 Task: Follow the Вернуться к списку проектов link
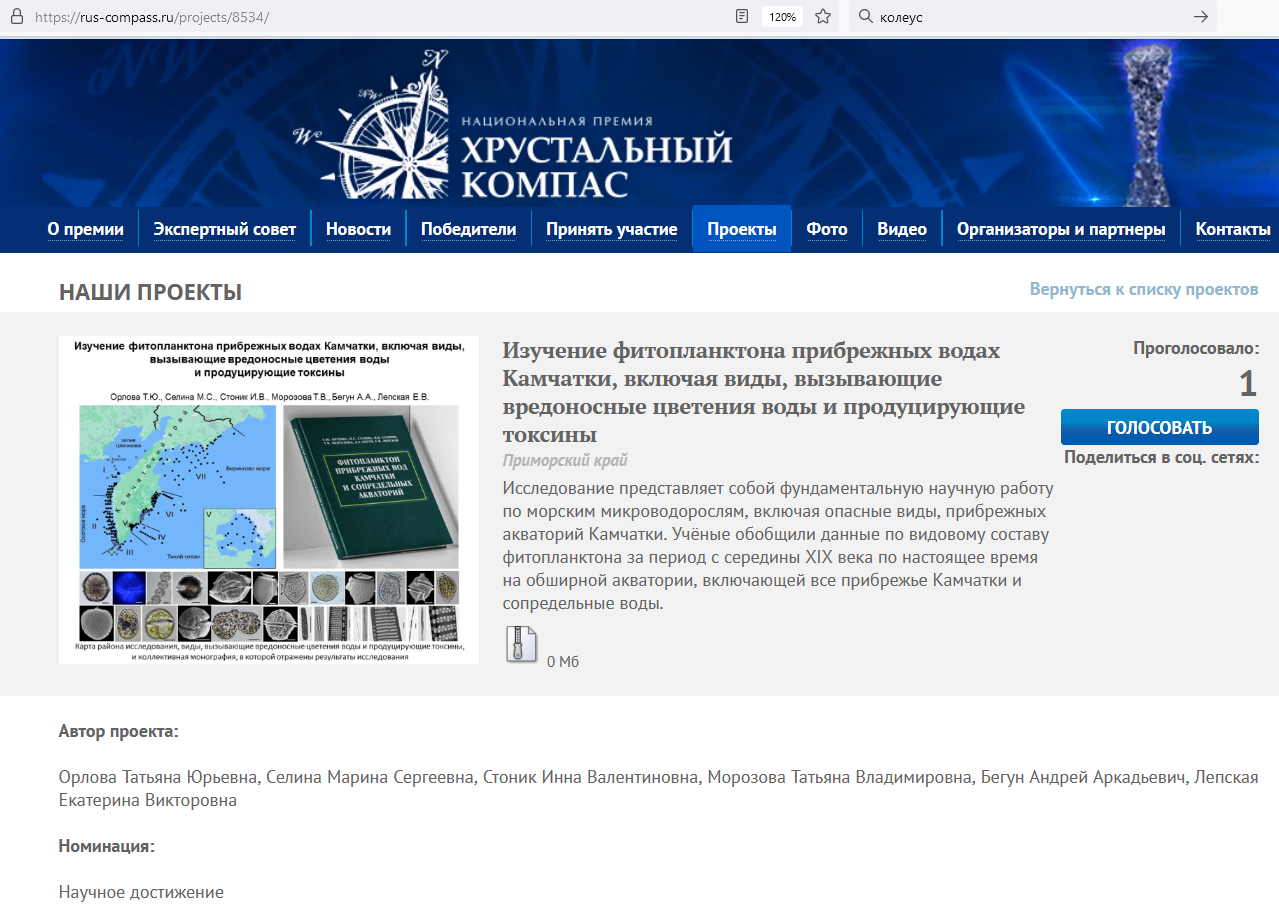click(1144, 288)
